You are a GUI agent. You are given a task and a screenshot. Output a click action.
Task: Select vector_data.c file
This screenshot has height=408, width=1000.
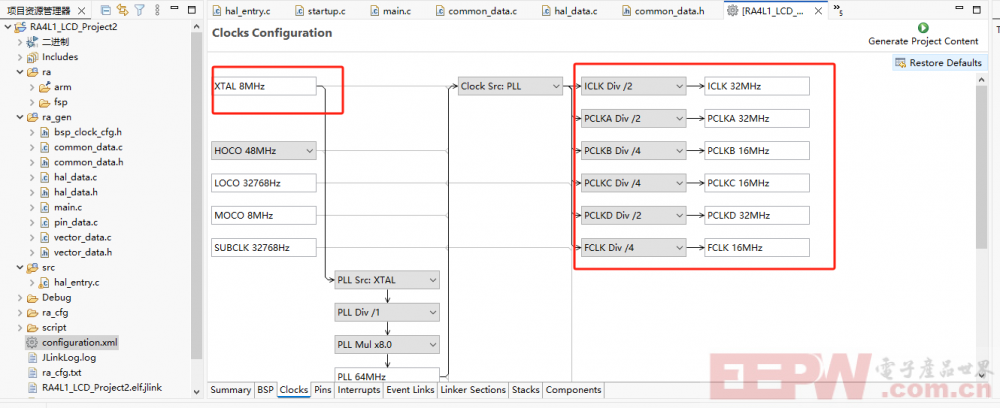pyautogui.click(x=83, y=237)
